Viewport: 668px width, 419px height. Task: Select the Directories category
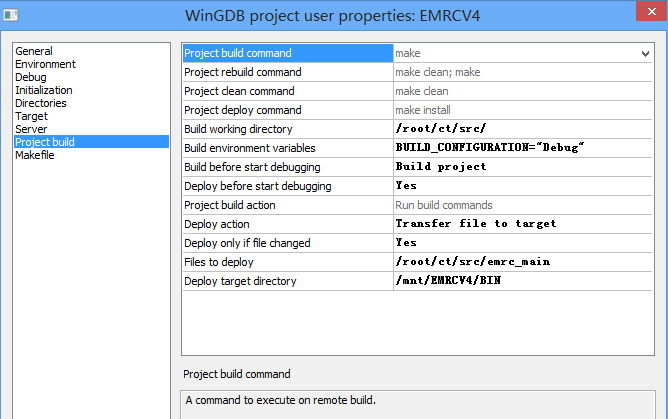[41, 103]
